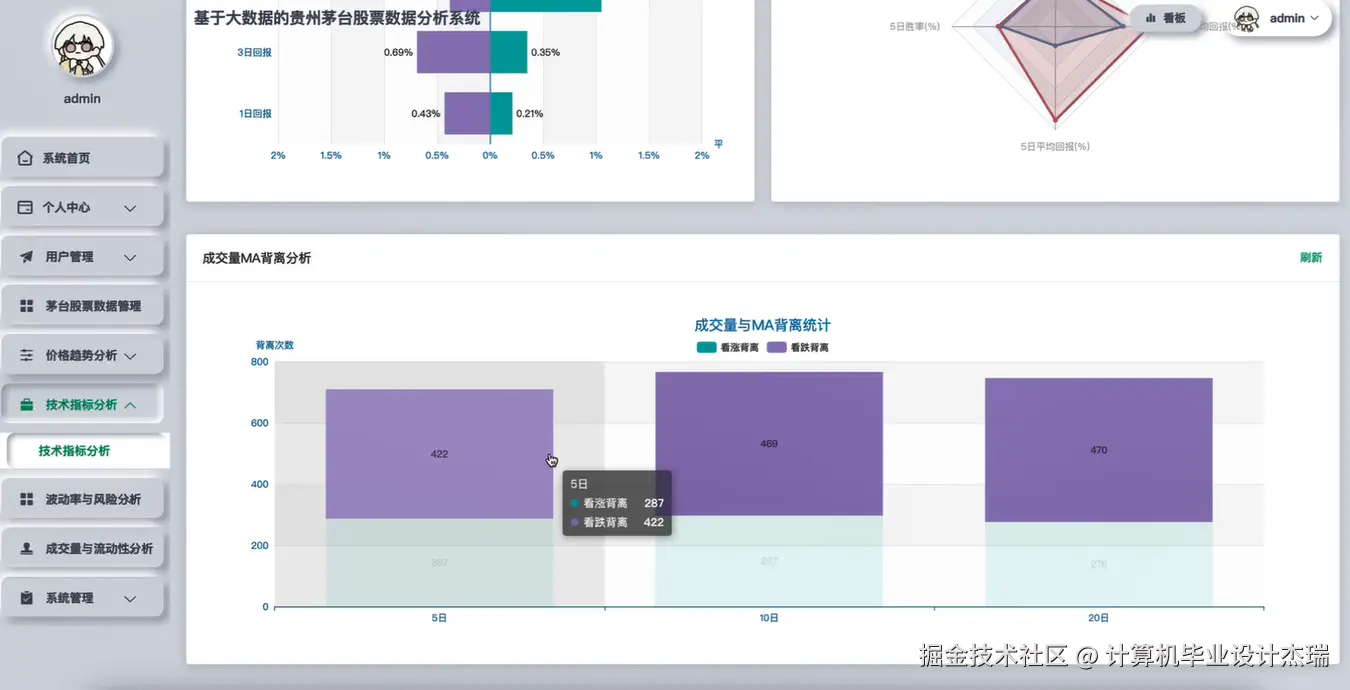Click the sliders icon beside 价格趋势分析
Viewport: 1350px width, 690px height.
point(26,355)
